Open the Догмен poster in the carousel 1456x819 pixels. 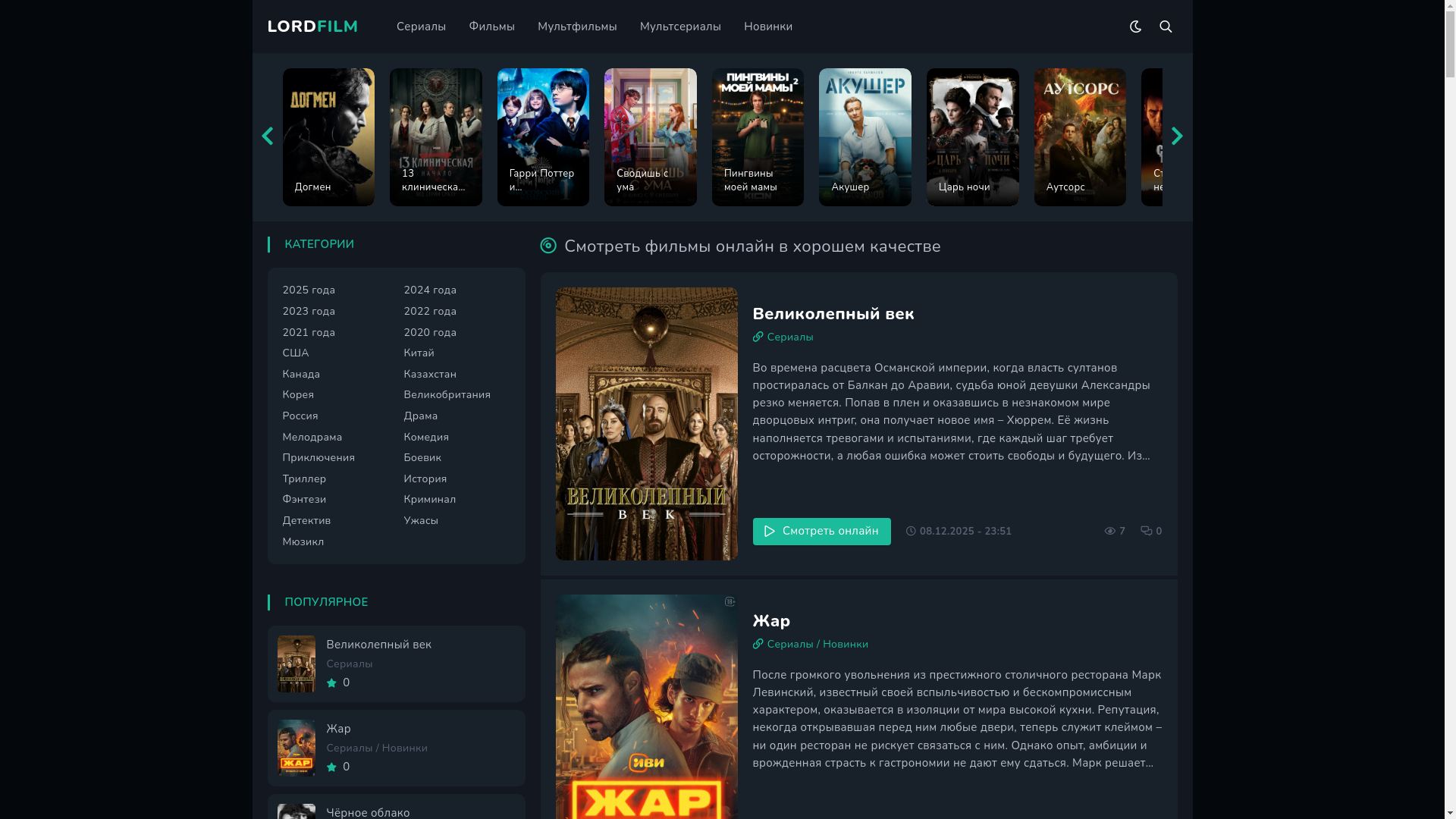point(328,137)
